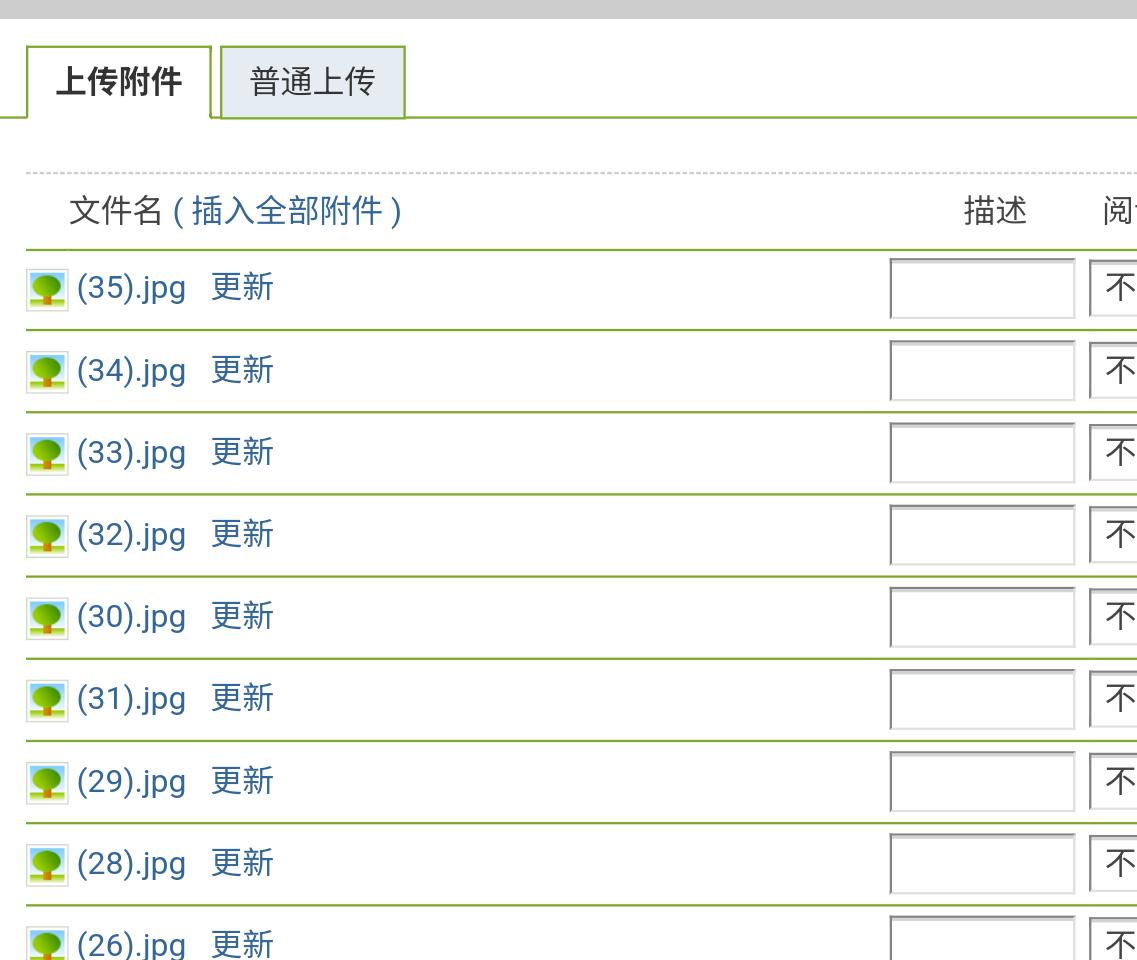Screen dimensions: 1137x960
Task: Open the read-permission dropdown for (35).jpg
Action: 1114,289
